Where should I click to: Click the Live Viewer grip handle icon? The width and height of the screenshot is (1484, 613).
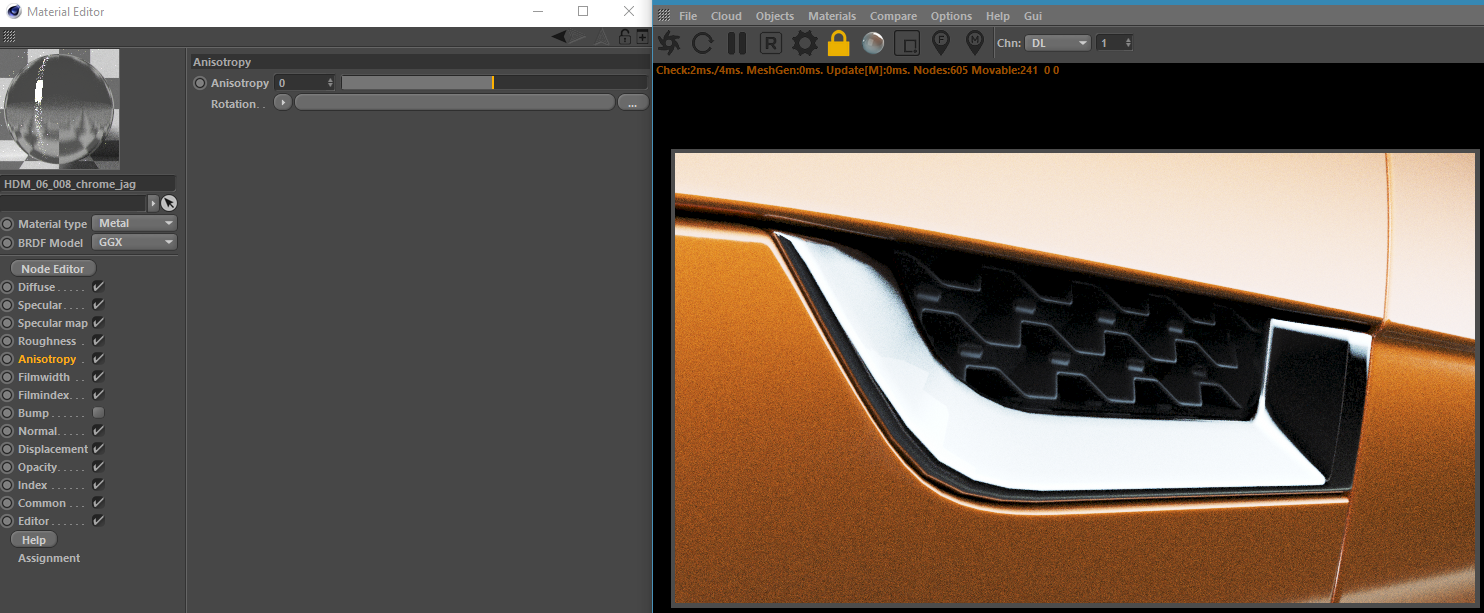point(664,16)
